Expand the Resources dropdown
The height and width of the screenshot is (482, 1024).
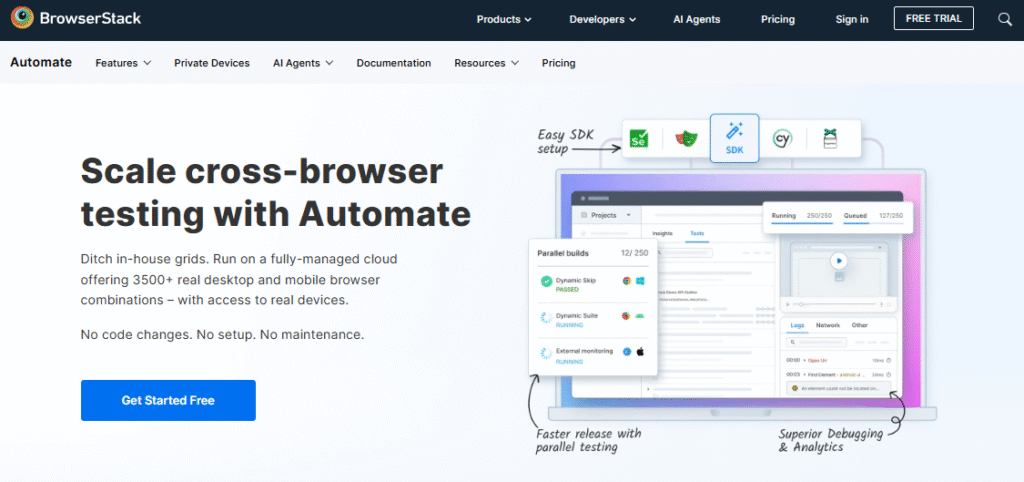pos(487,63)
